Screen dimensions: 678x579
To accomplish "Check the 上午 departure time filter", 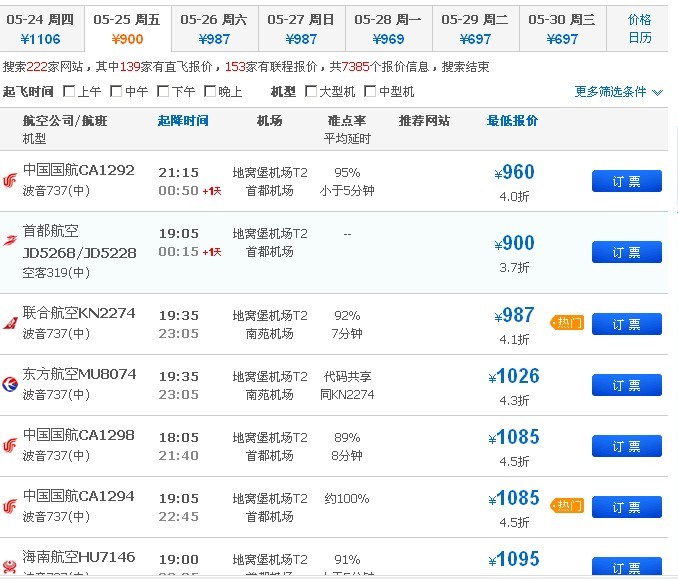I will coord(69,91).
